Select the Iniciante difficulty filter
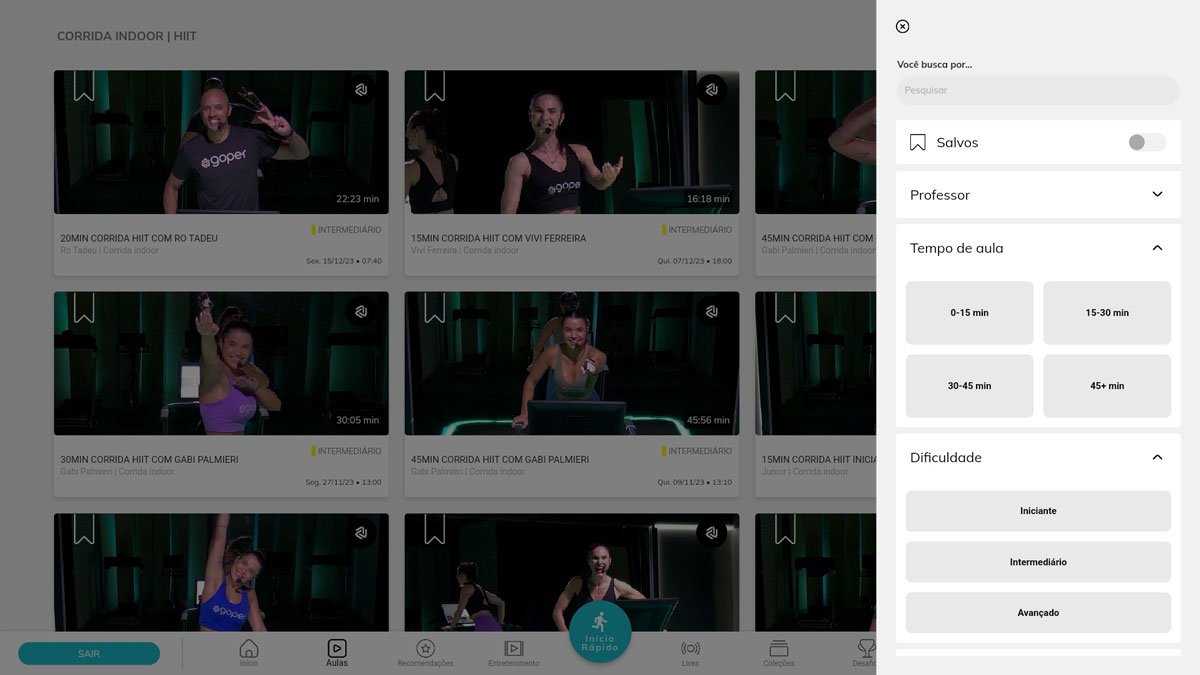This screenshot has height=675, width=1200. tap(1038, 511)
